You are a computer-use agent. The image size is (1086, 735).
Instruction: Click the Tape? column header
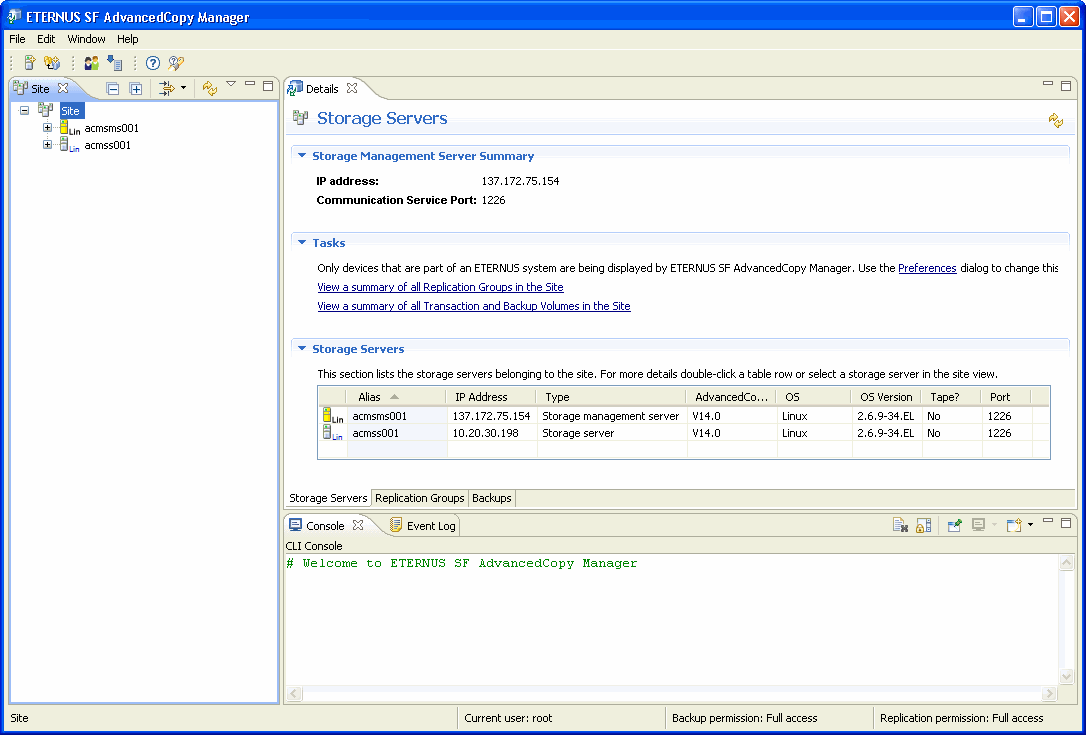tap(951, 397)
